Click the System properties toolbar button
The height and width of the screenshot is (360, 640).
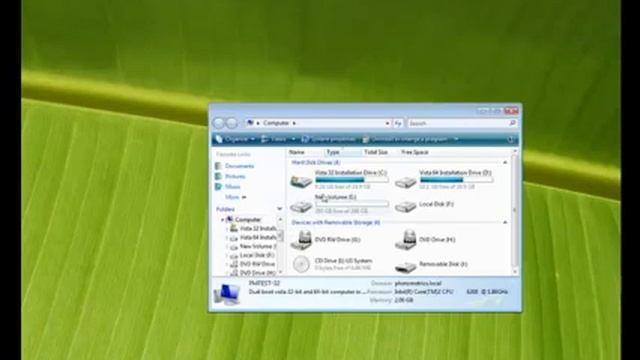tap(329, 140)
